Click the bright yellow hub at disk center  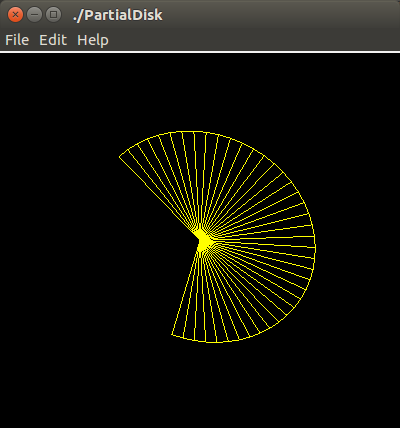[x=203, y=241]
